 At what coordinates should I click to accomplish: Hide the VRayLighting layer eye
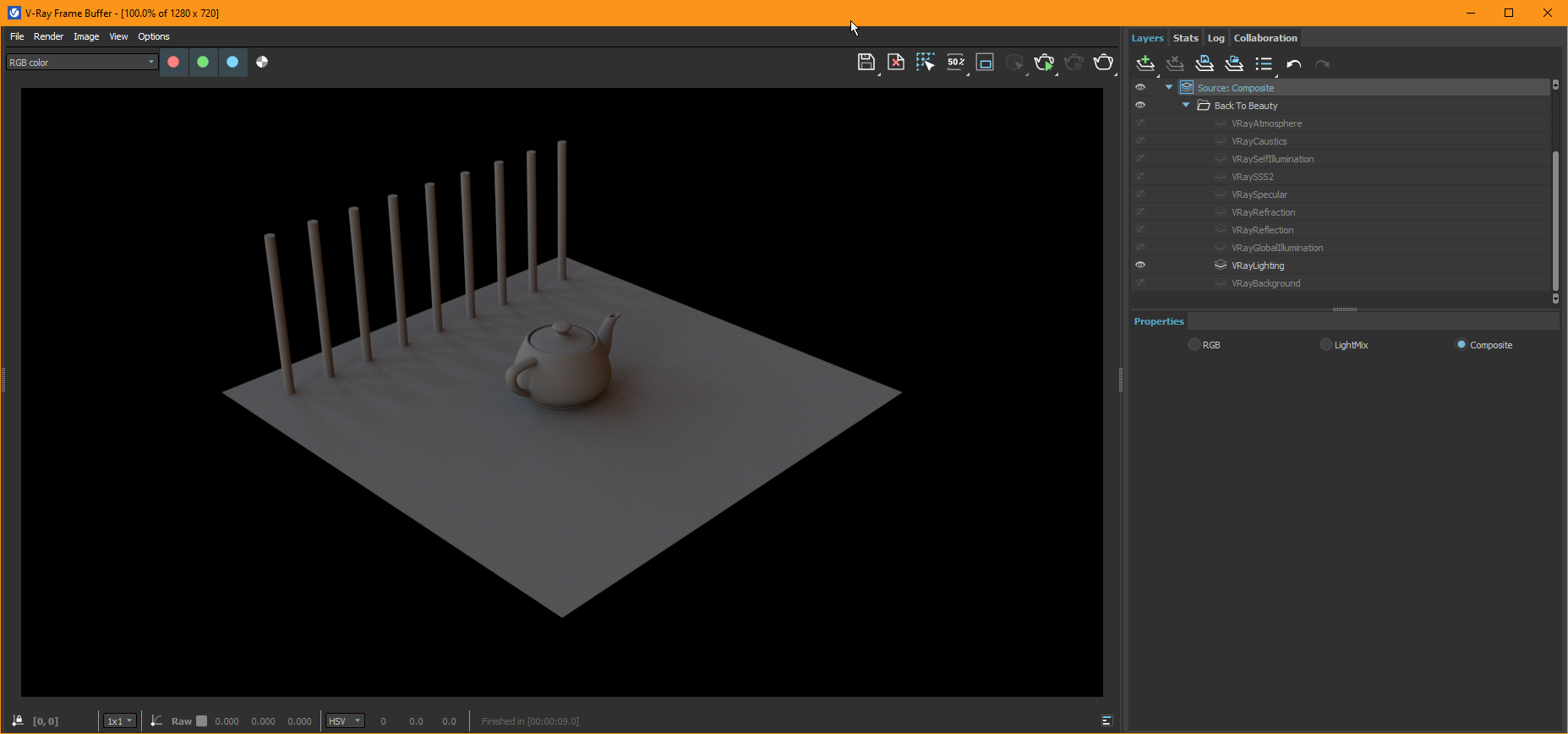click(1140, 265)
